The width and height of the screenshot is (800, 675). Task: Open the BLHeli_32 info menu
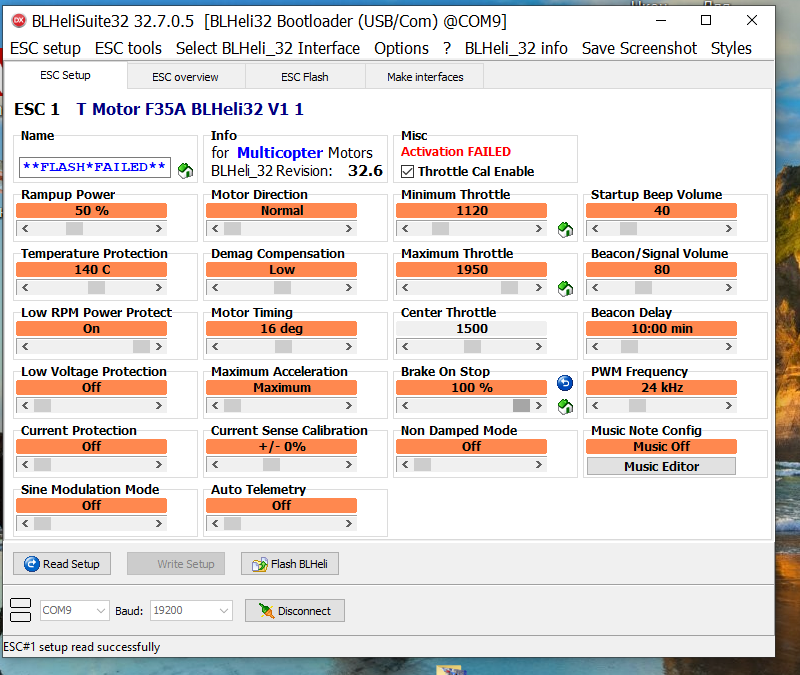point(516,48)
